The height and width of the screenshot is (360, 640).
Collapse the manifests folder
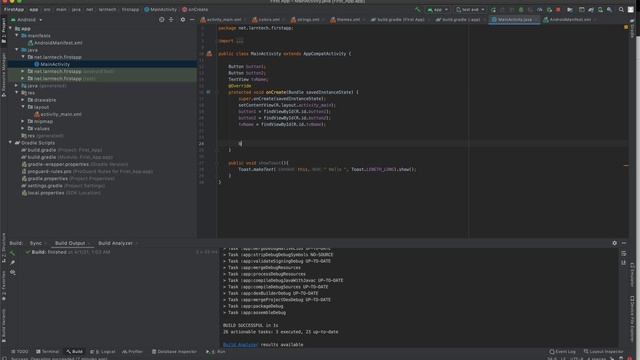point(17,36)
